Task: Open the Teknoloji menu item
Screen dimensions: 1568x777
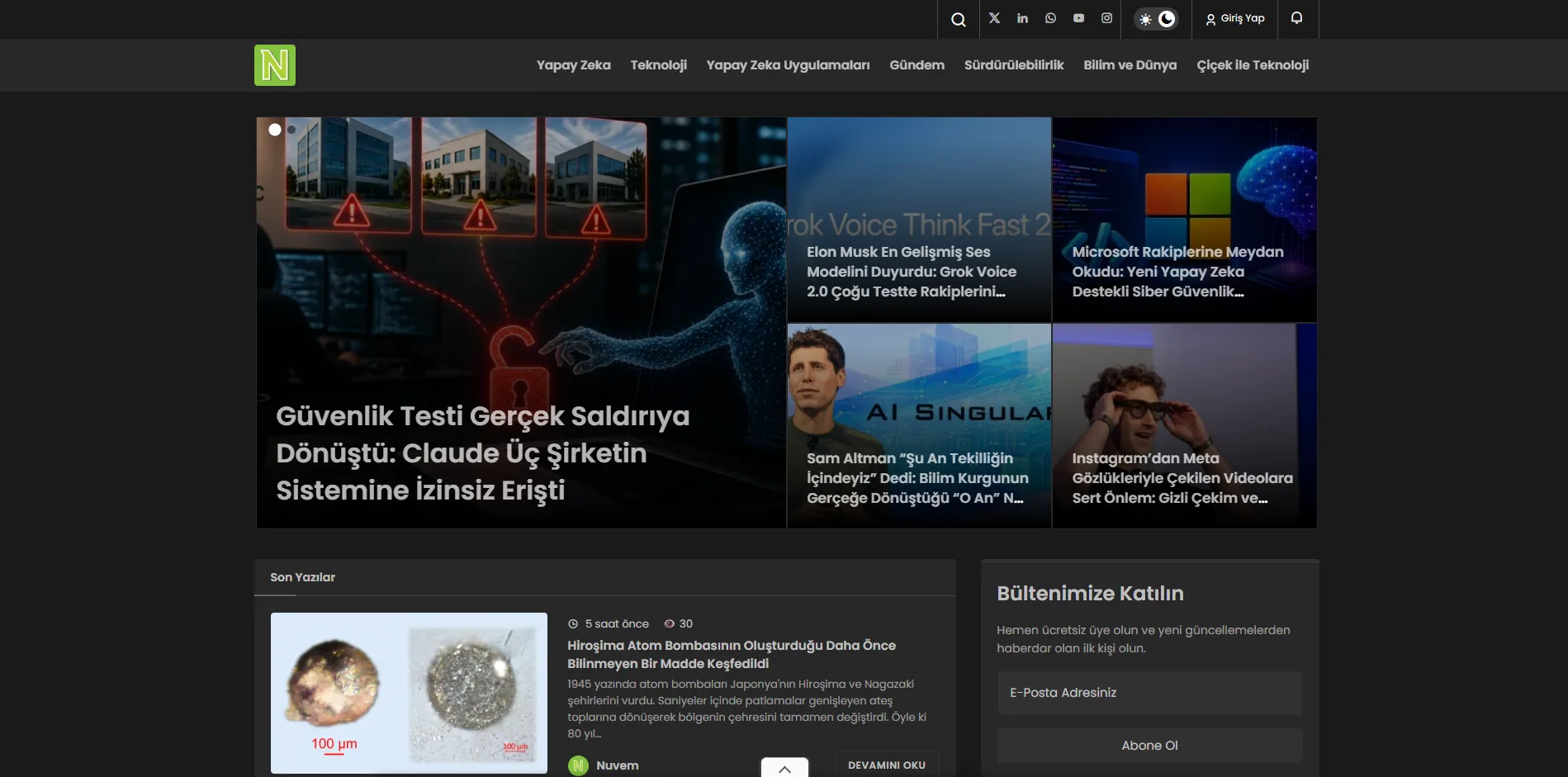Action: 658,65
